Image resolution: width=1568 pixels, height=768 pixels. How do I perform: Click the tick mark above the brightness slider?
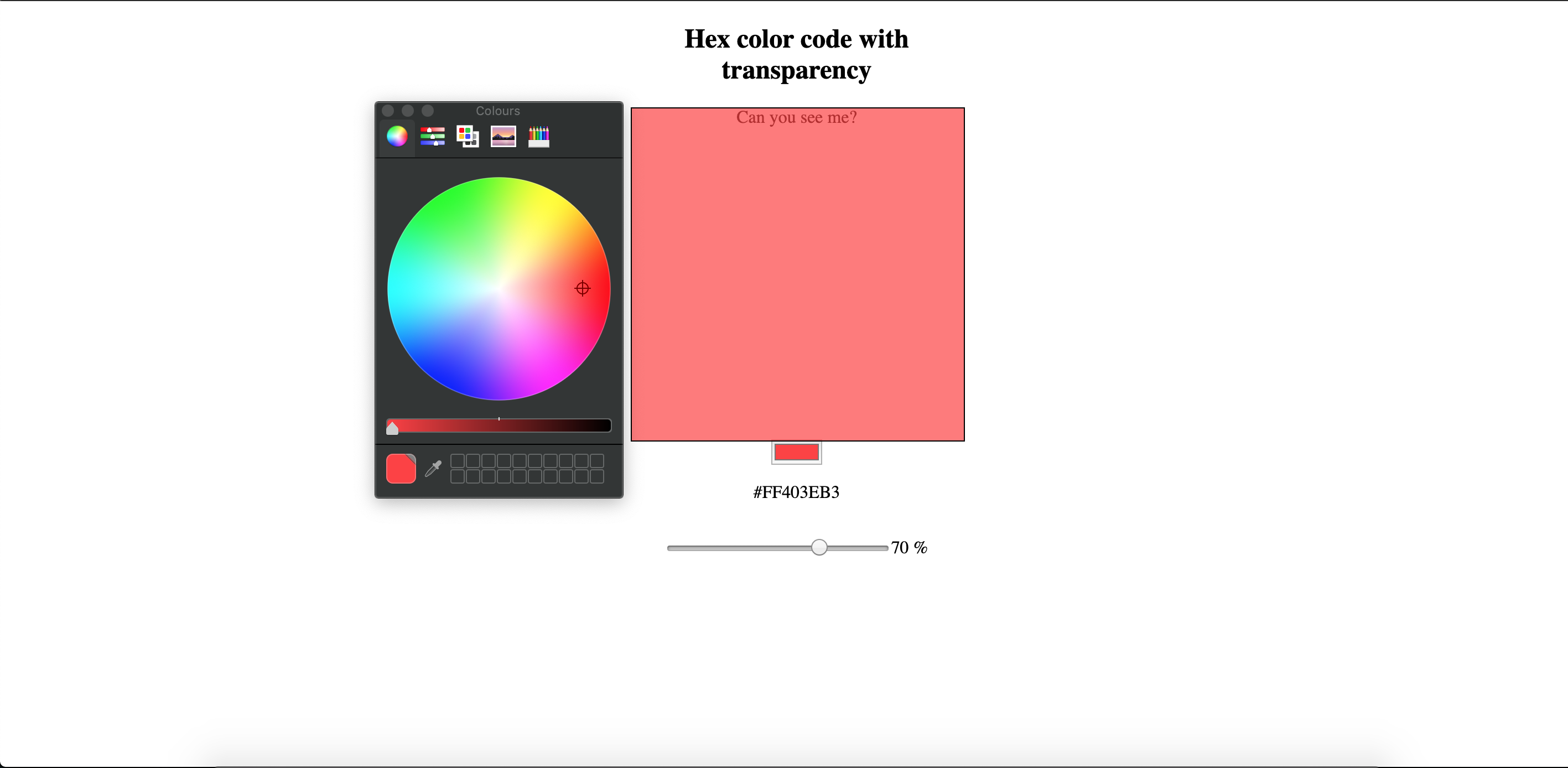499,419
